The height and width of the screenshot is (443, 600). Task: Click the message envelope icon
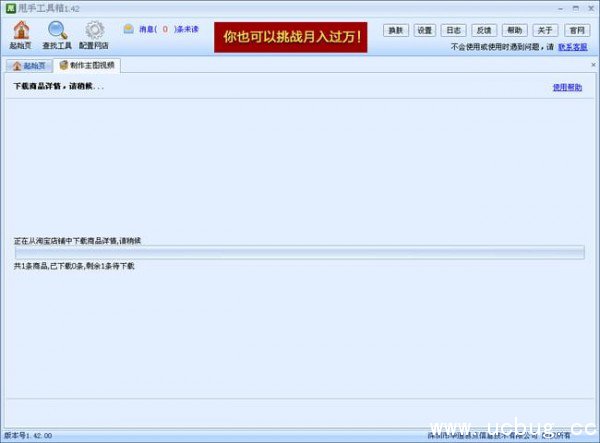coord(129,29)
